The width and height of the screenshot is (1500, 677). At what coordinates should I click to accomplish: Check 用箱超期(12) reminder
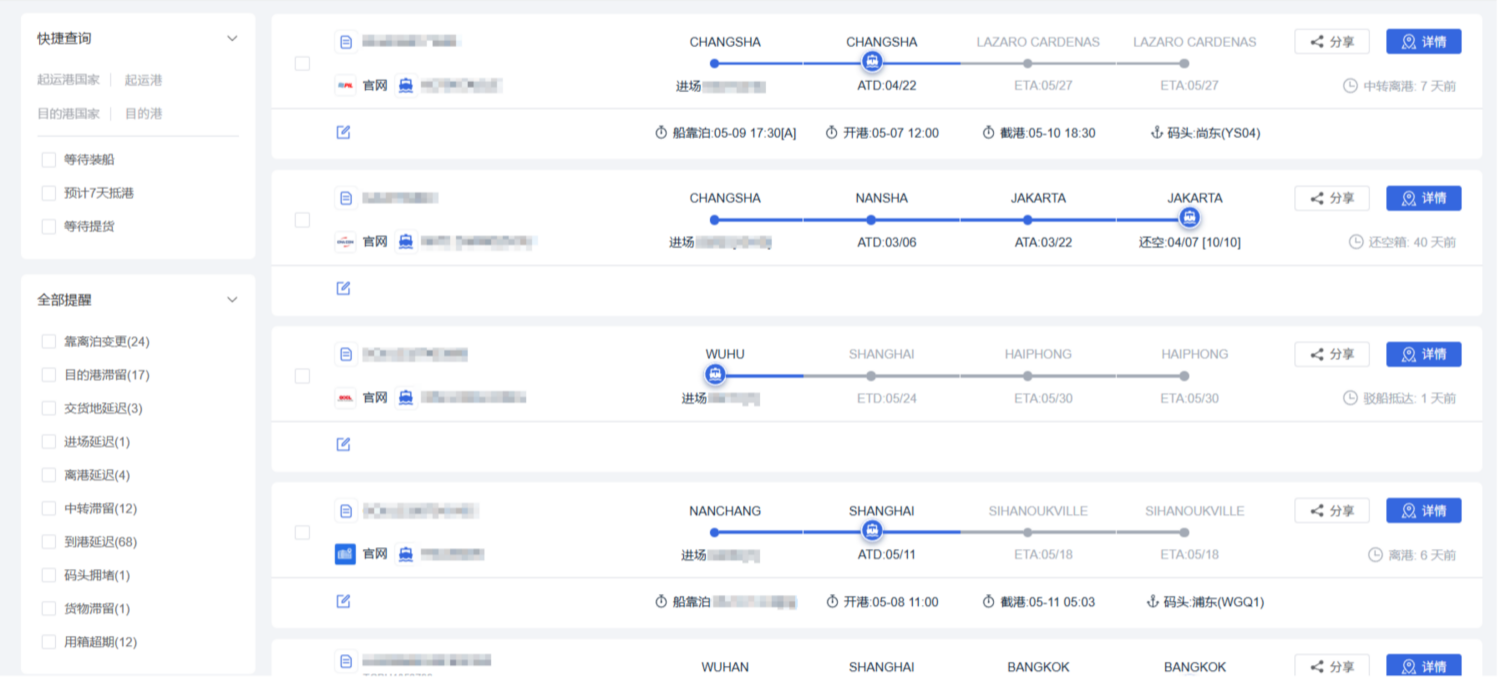(x=48, y=642)
